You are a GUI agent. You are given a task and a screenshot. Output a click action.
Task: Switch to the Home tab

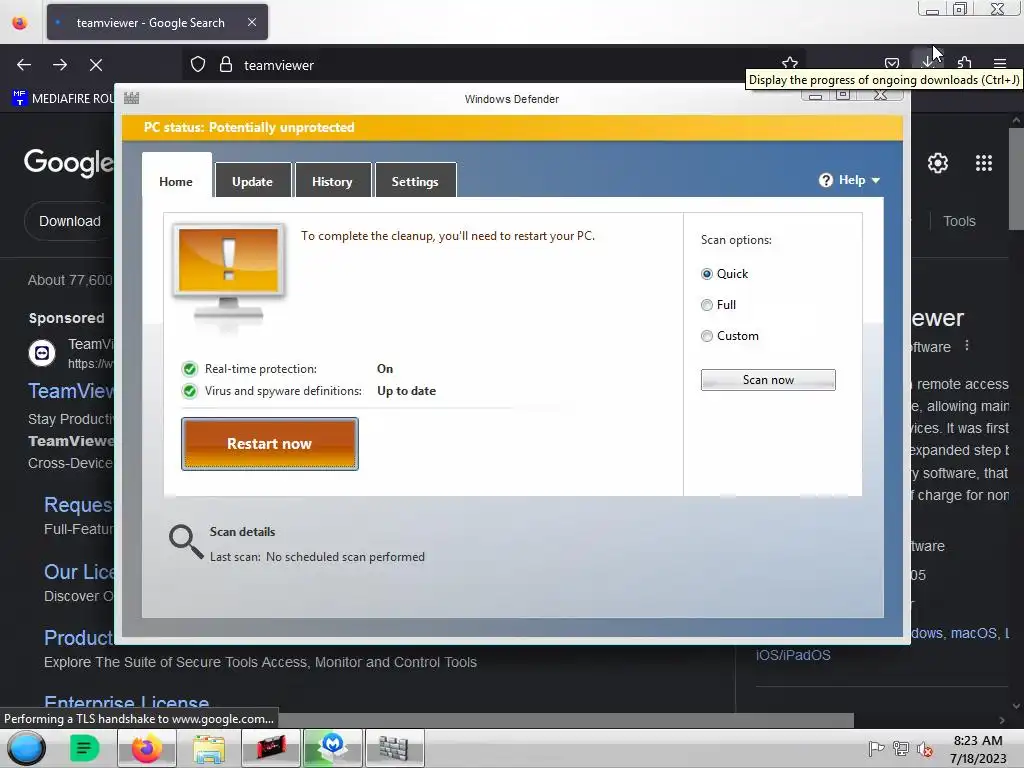176,182
